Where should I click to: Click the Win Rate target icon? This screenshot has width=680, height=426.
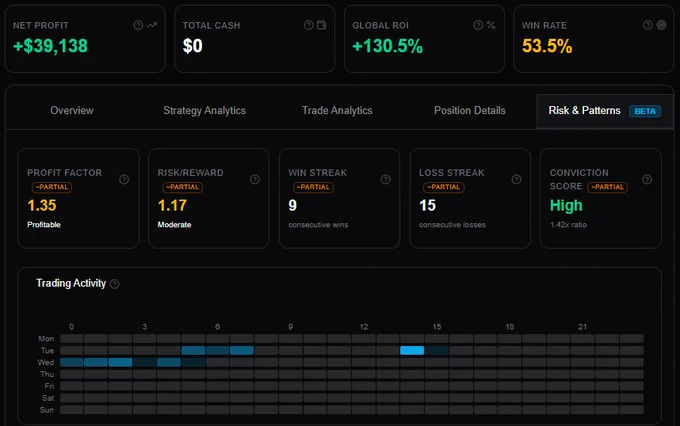pyautogui.click(x=661, y=25)
